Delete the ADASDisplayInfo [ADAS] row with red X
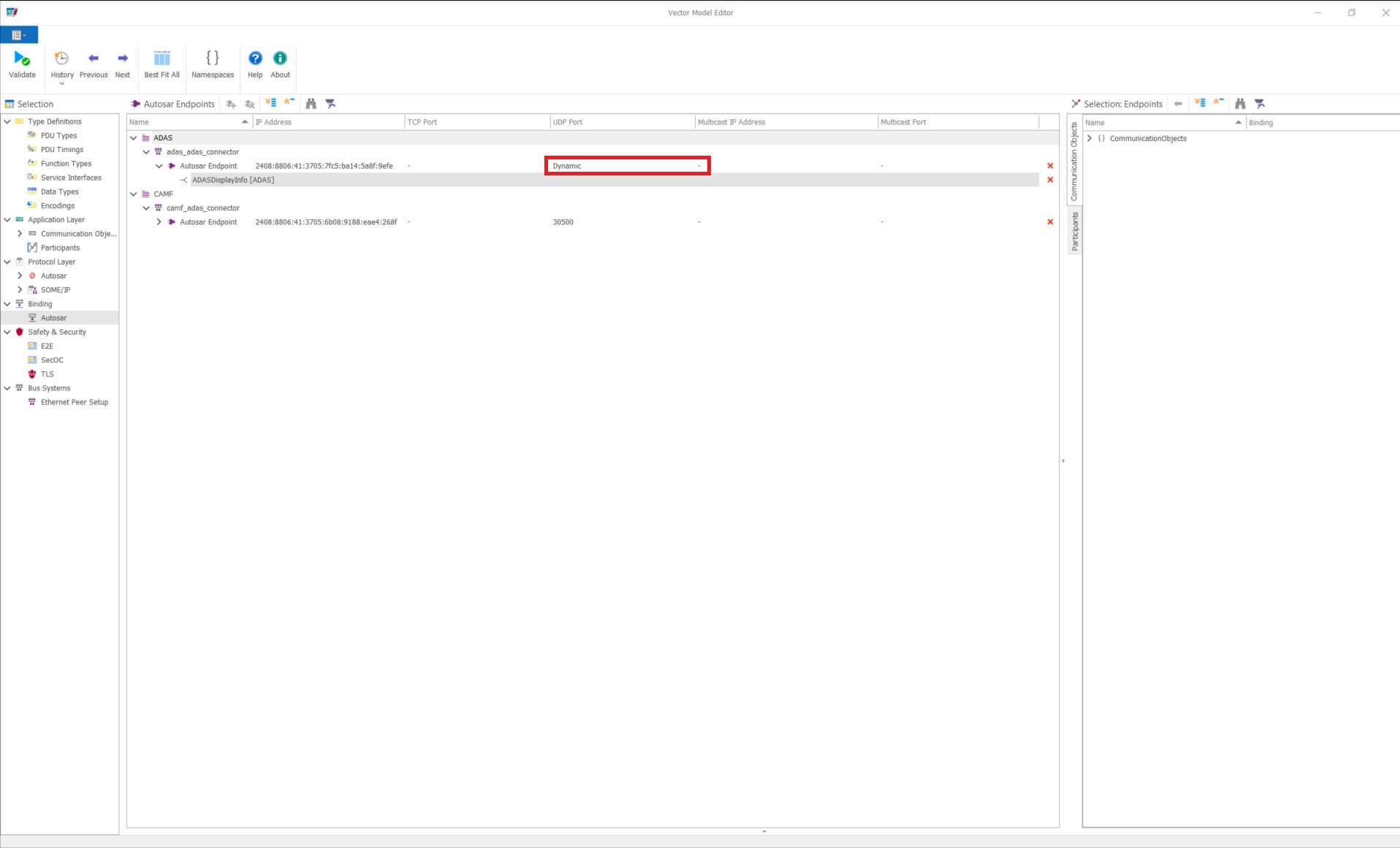Screen dimensions: 1400x848 click(x=1050, y=180)
